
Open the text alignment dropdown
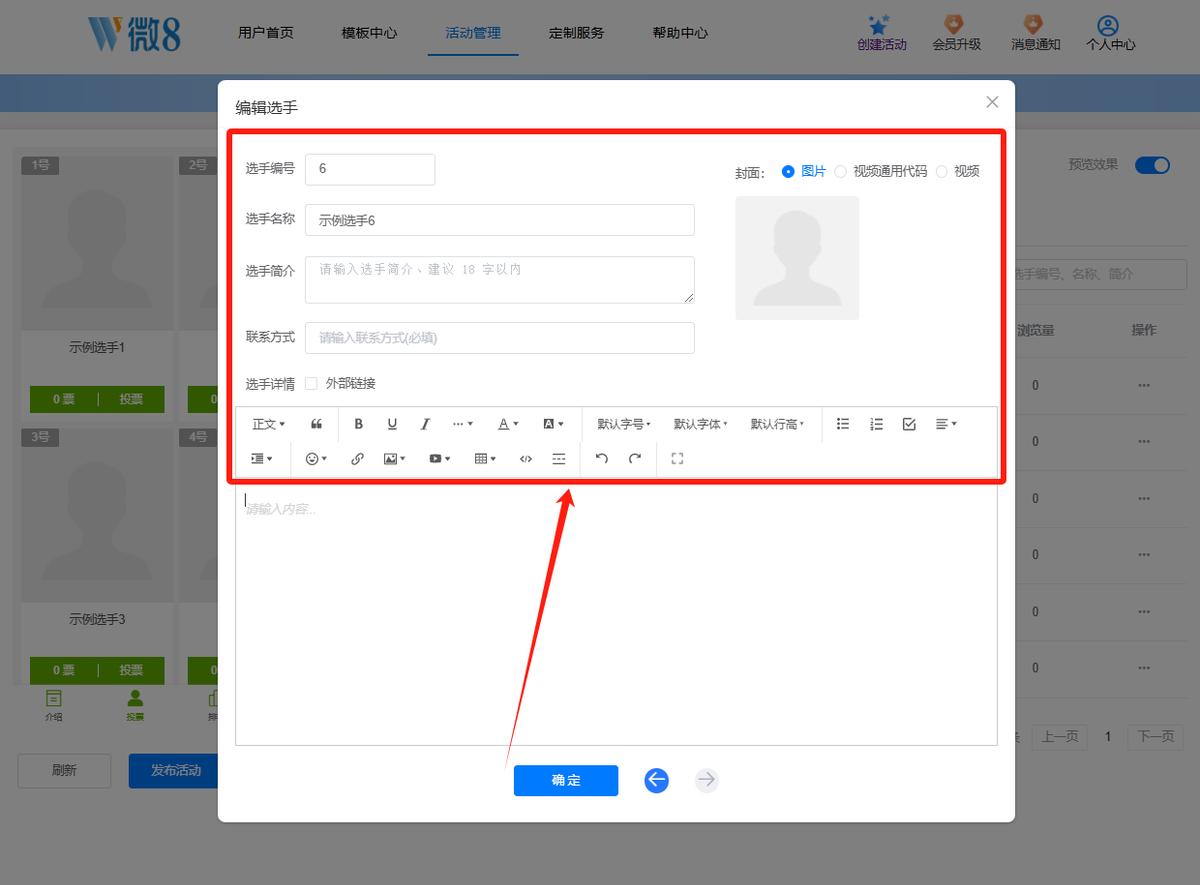point(946,424)
